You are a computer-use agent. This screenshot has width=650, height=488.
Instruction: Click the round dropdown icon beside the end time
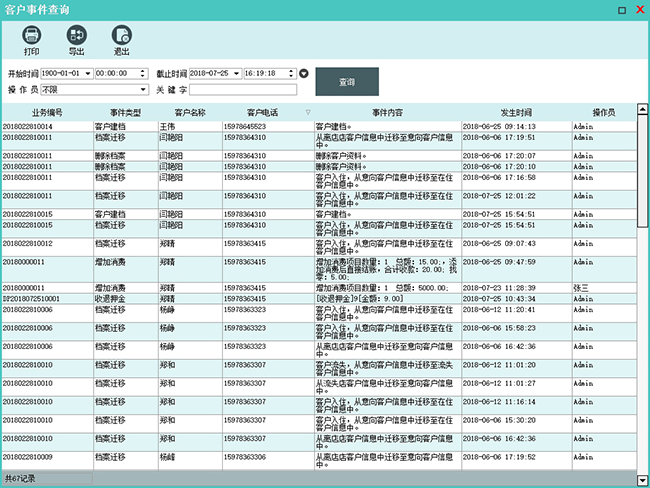coord(304,73)
